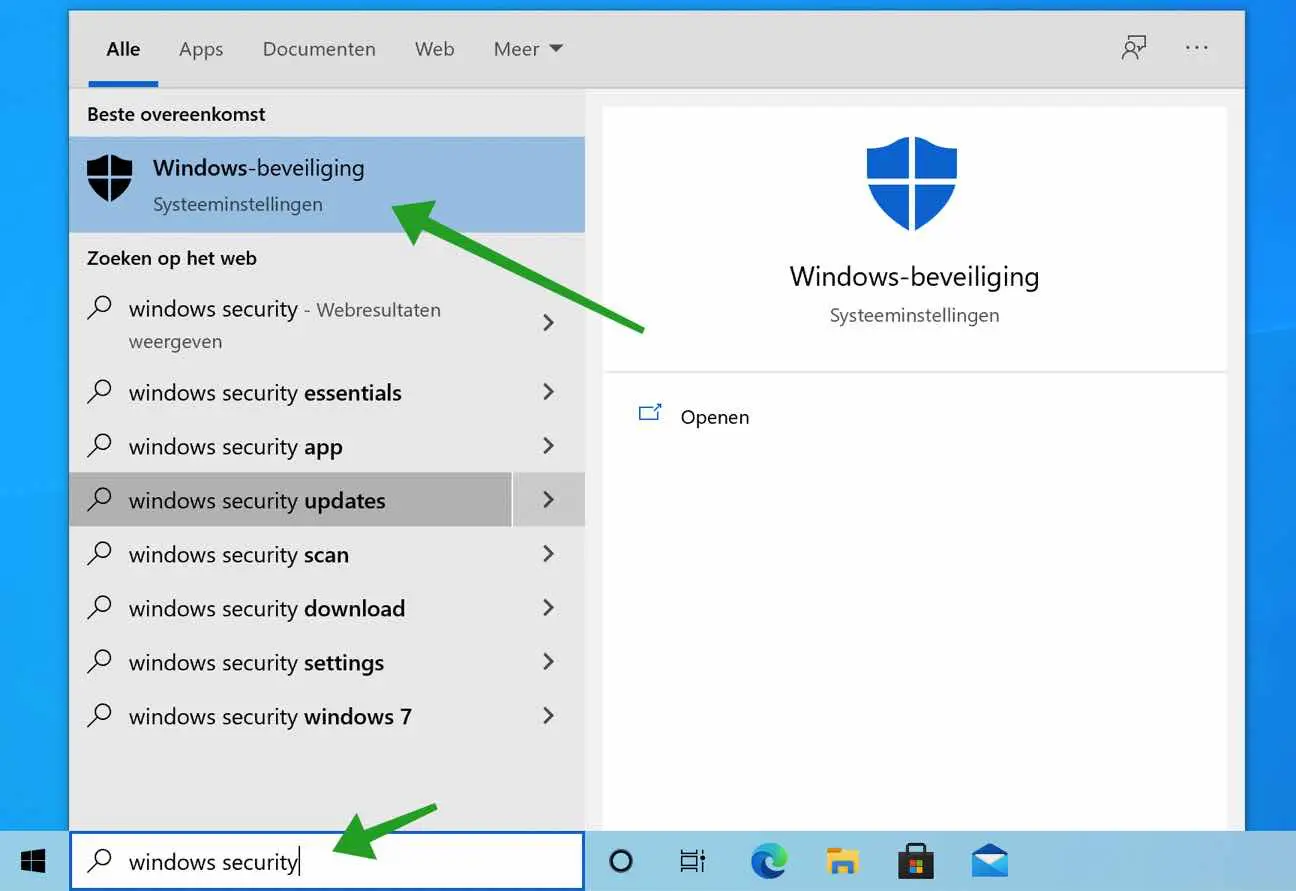1296x891 pixels.
Task: Choose the 'windows security updates' suggestion
Action: (290, 500)
